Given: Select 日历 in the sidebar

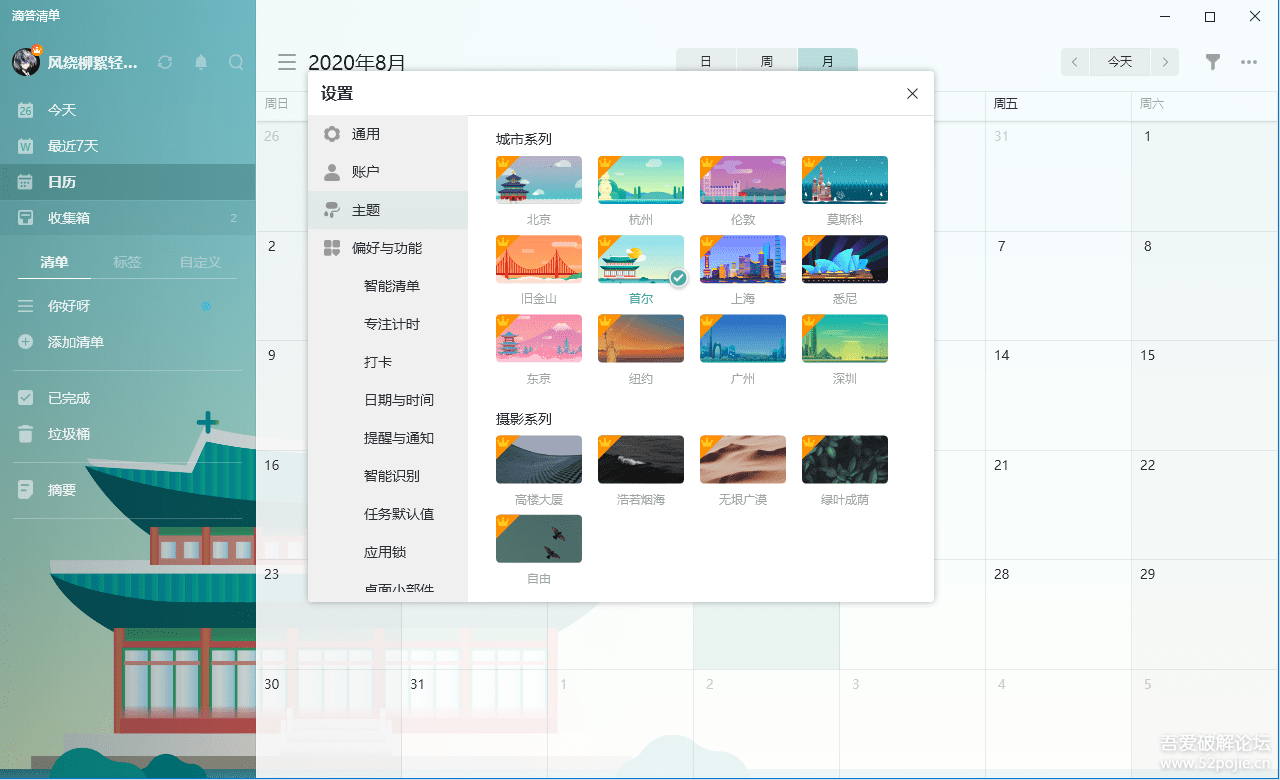Looking at the screenshot, I should point(127,182).
